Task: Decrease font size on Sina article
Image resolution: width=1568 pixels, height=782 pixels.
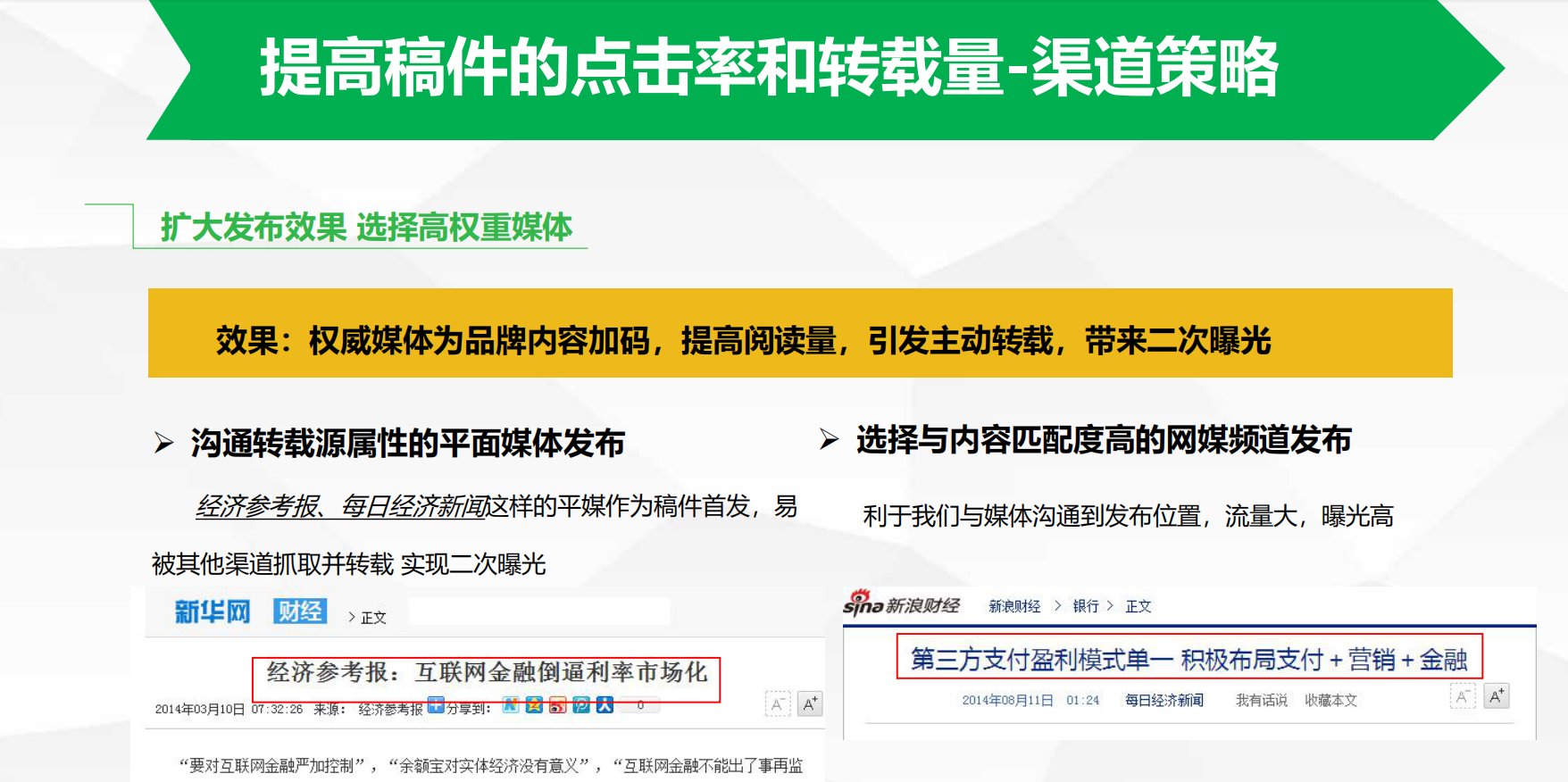Action: pos(1462,696)
